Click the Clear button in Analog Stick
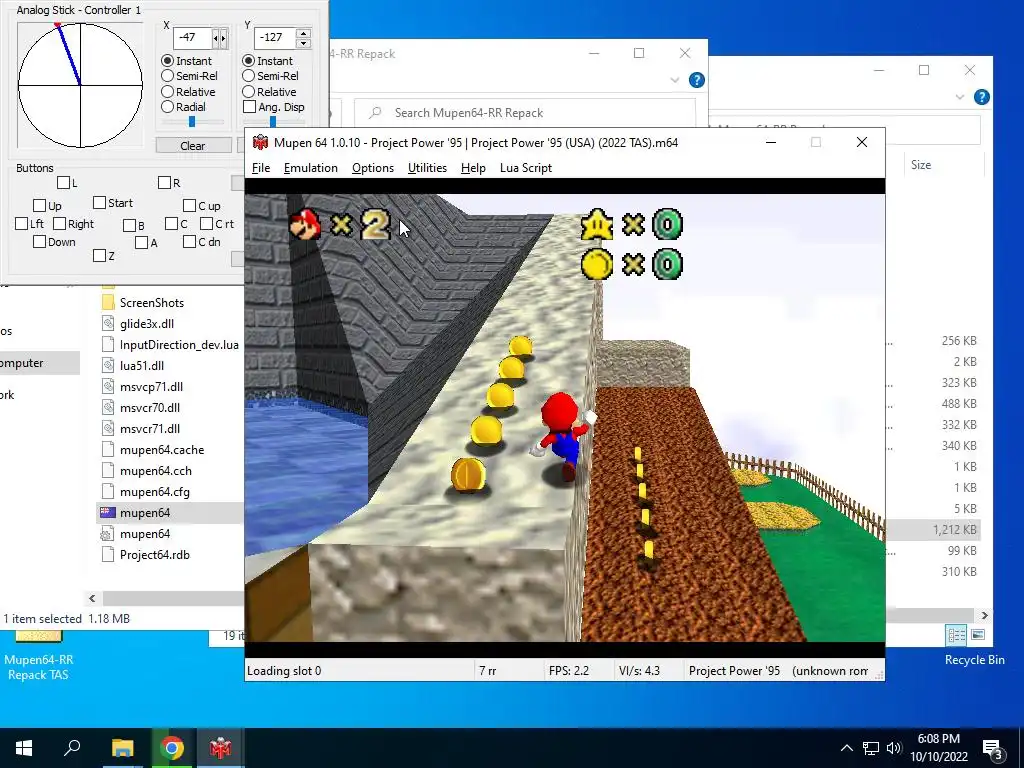 point(193,146)
